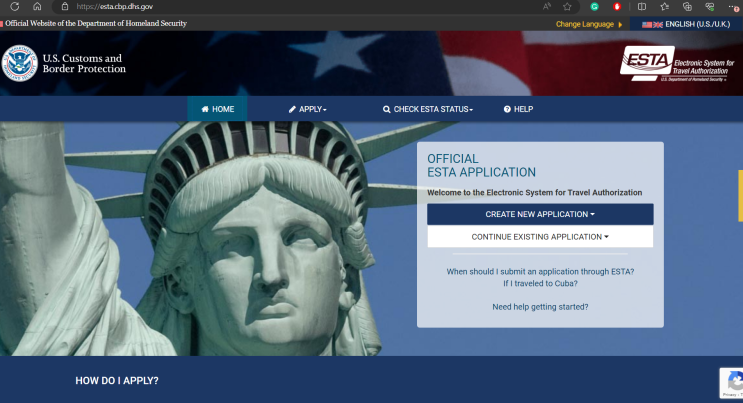
Task: Select the esta.cbp.dhs.gov address bar
Action: [115, 7]
